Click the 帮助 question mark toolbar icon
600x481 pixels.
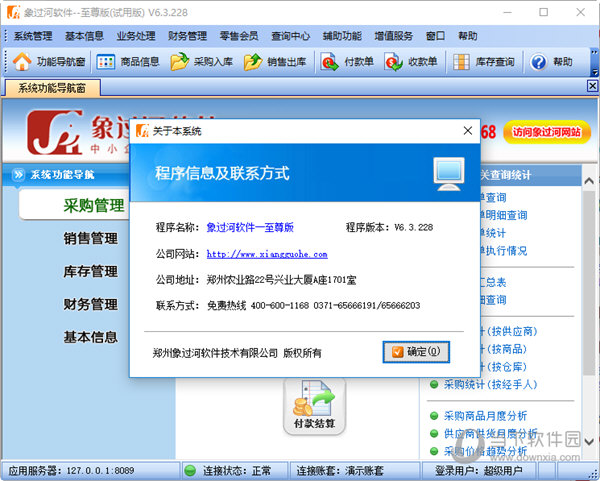point(539,62)
